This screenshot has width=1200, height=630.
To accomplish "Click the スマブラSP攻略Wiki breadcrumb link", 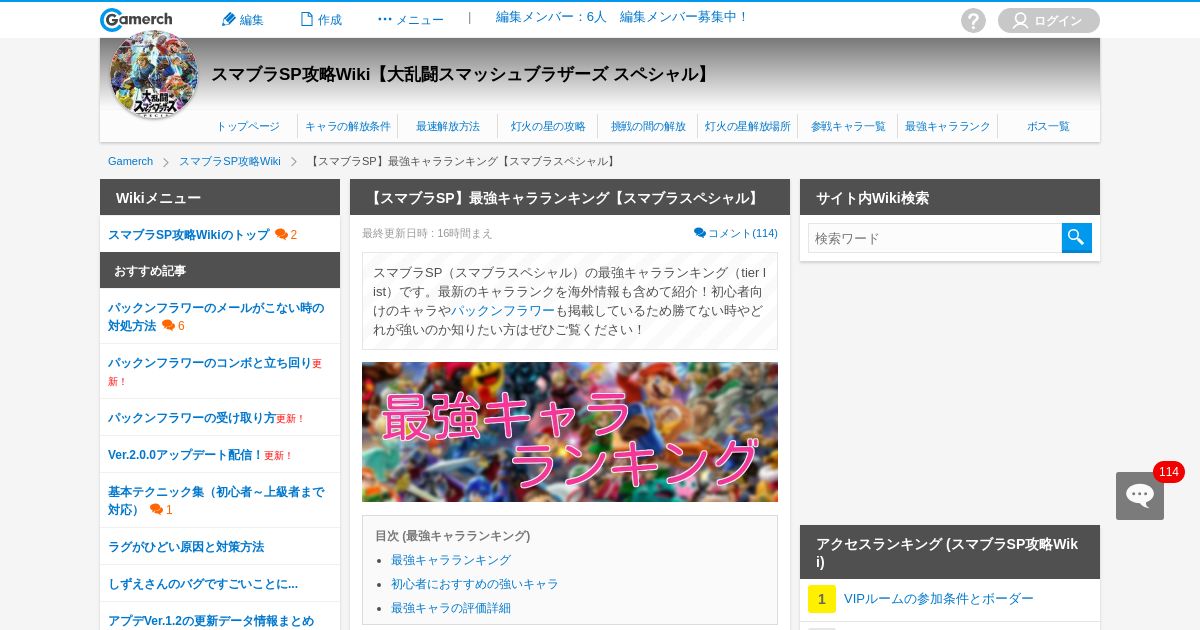I will pyautogui.click(x=230, y=161).
